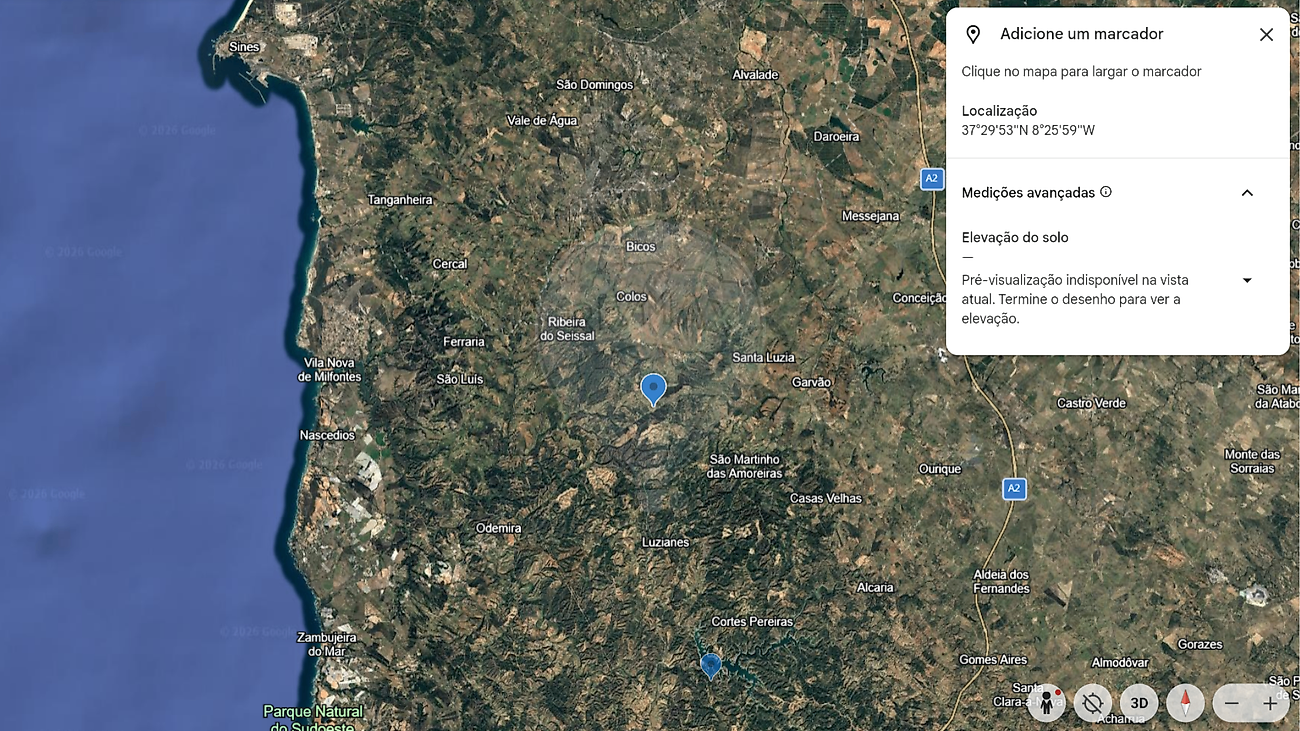
Task: Click the Ribeira do Seissal label
Action: [568, 329]
